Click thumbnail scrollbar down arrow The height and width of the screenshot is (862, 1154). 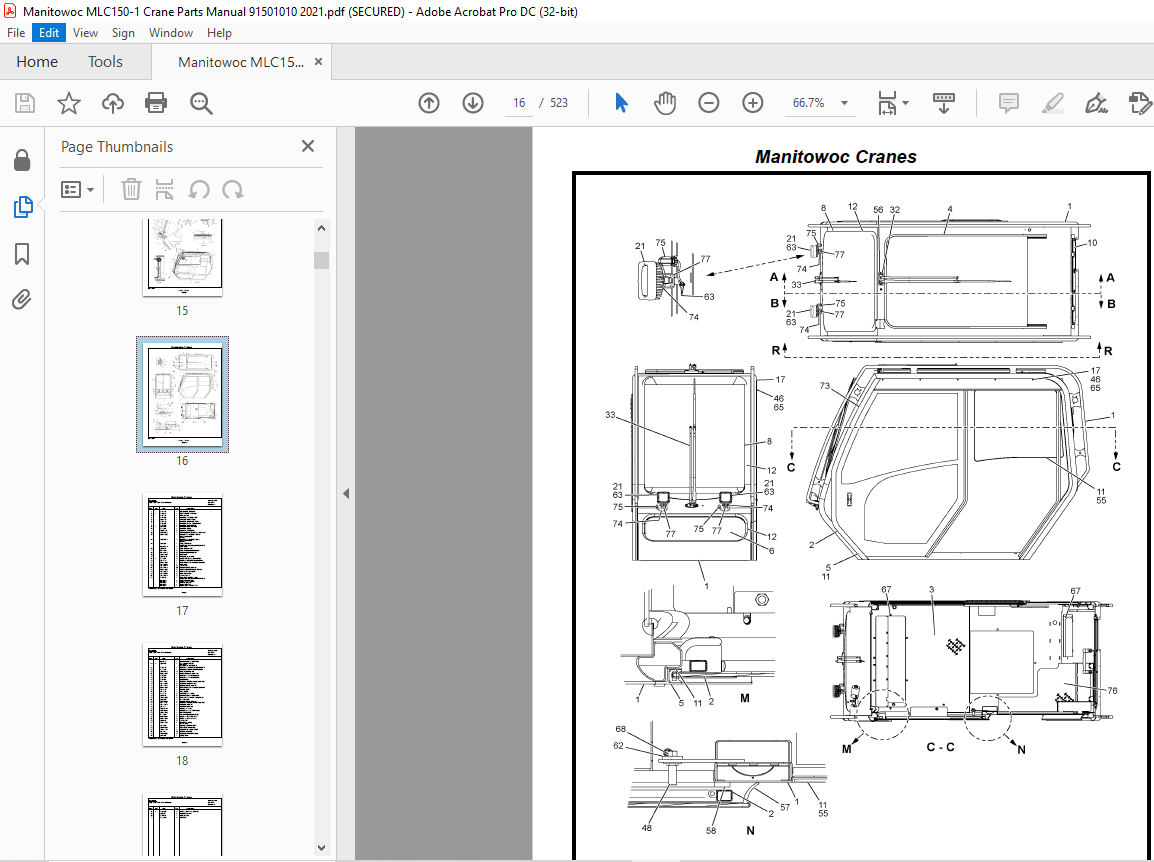tap(321, 848)
